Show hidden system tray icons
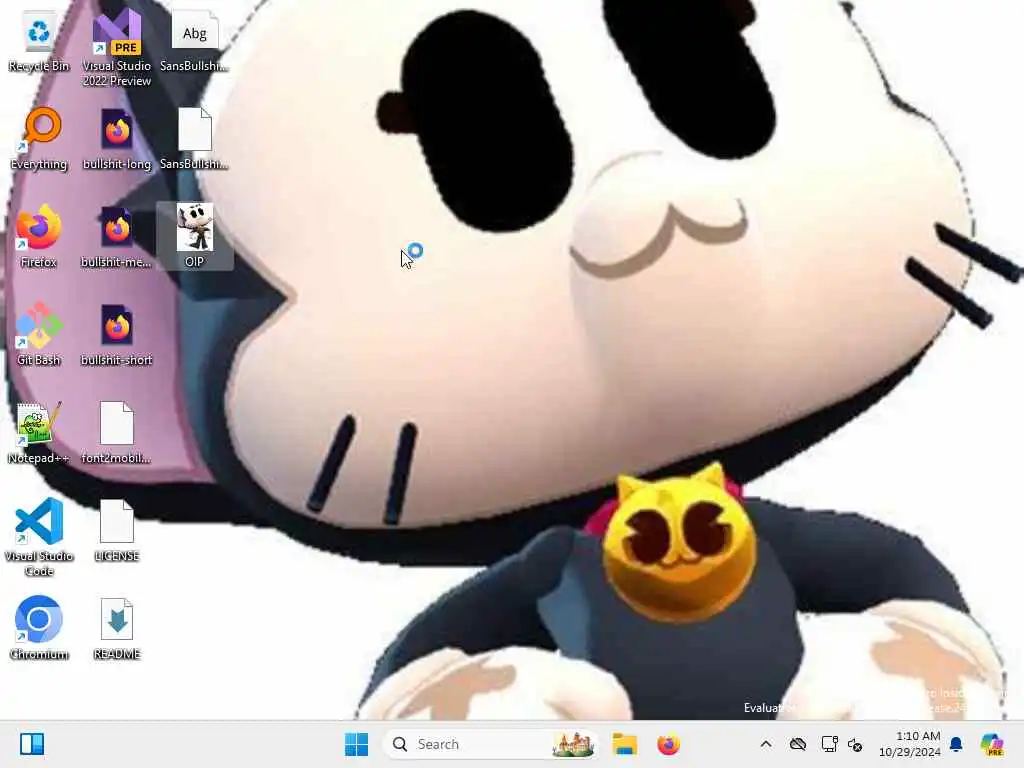Screen dimensions: 1024x768 point(766,744)
